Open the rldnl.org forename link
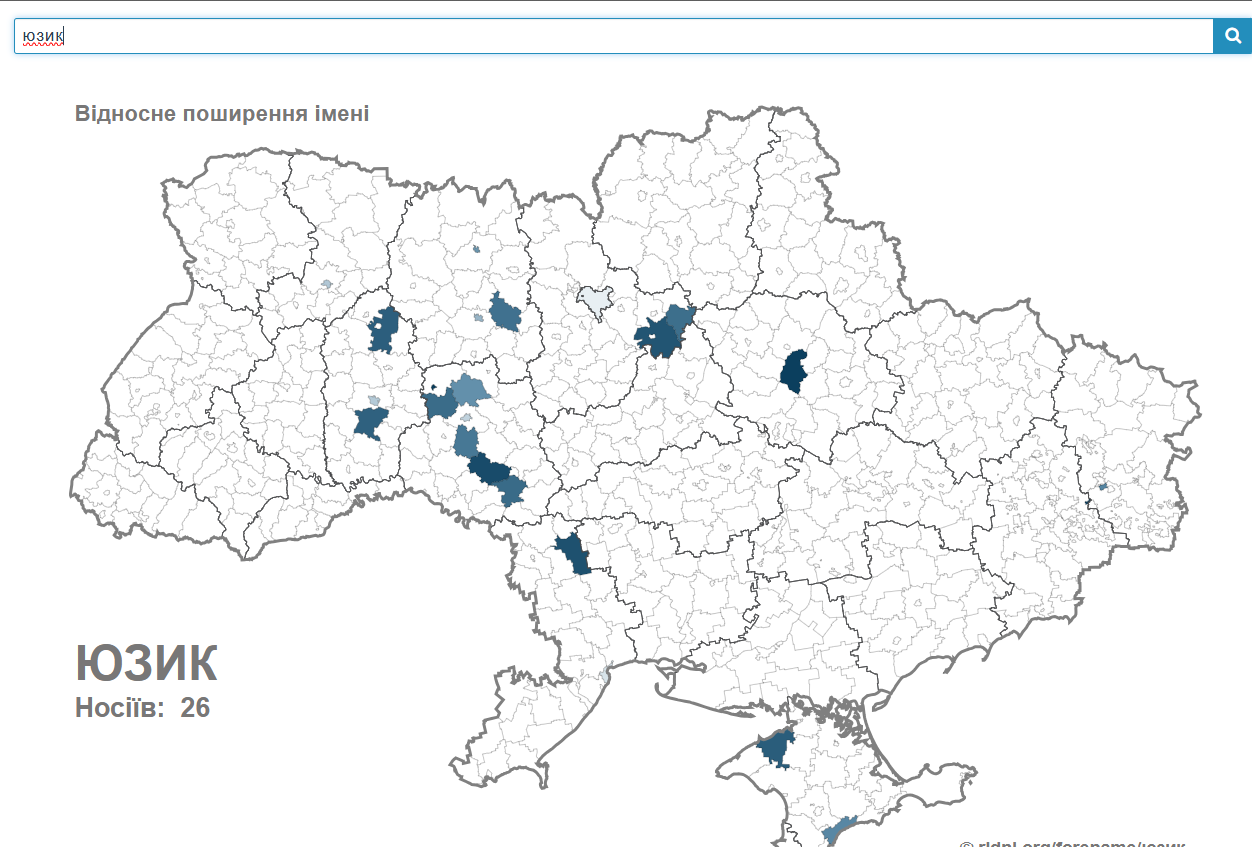 (x=1072, y=842)
